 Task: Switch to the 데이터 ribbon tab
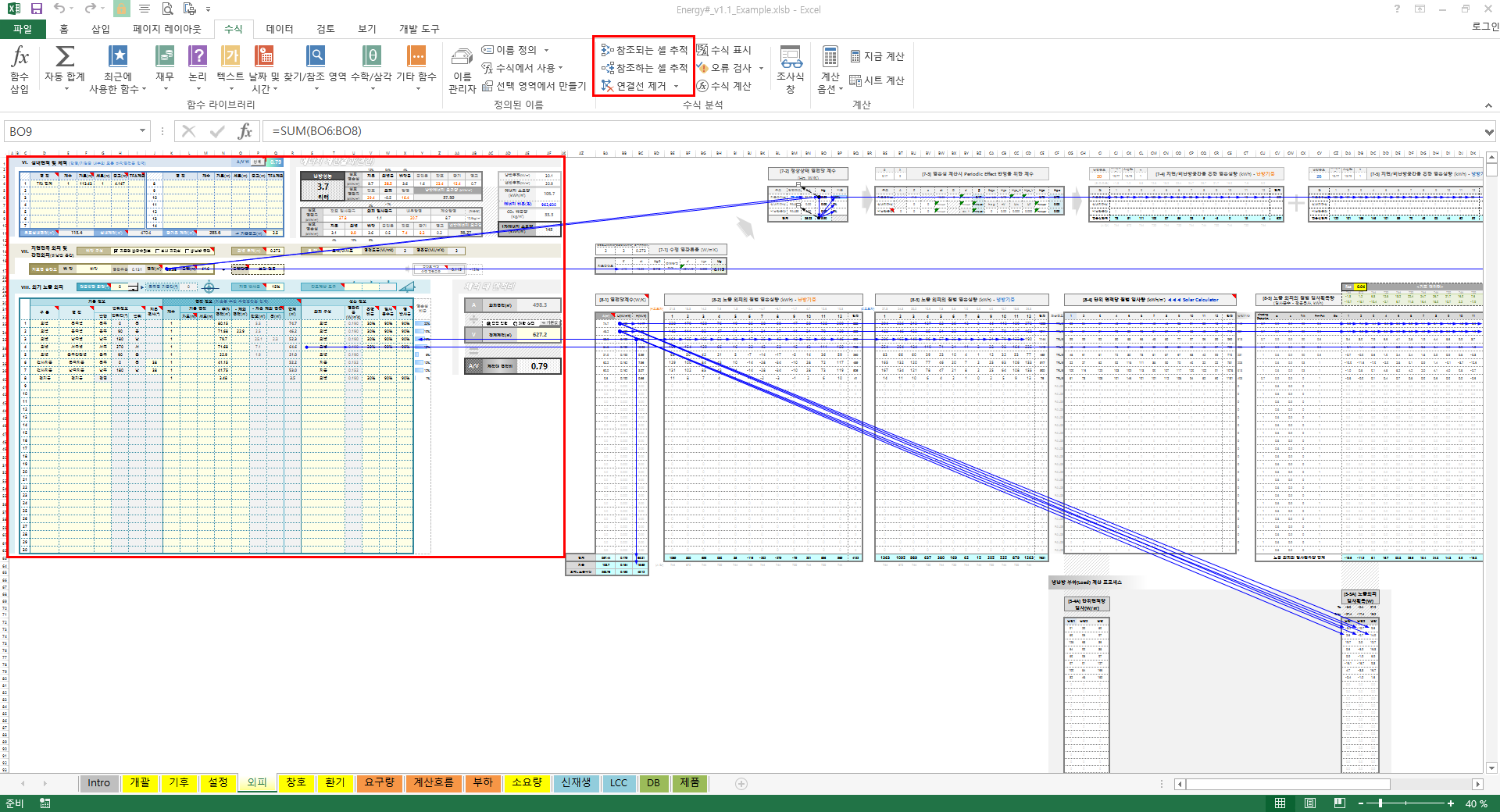[279, 29]
